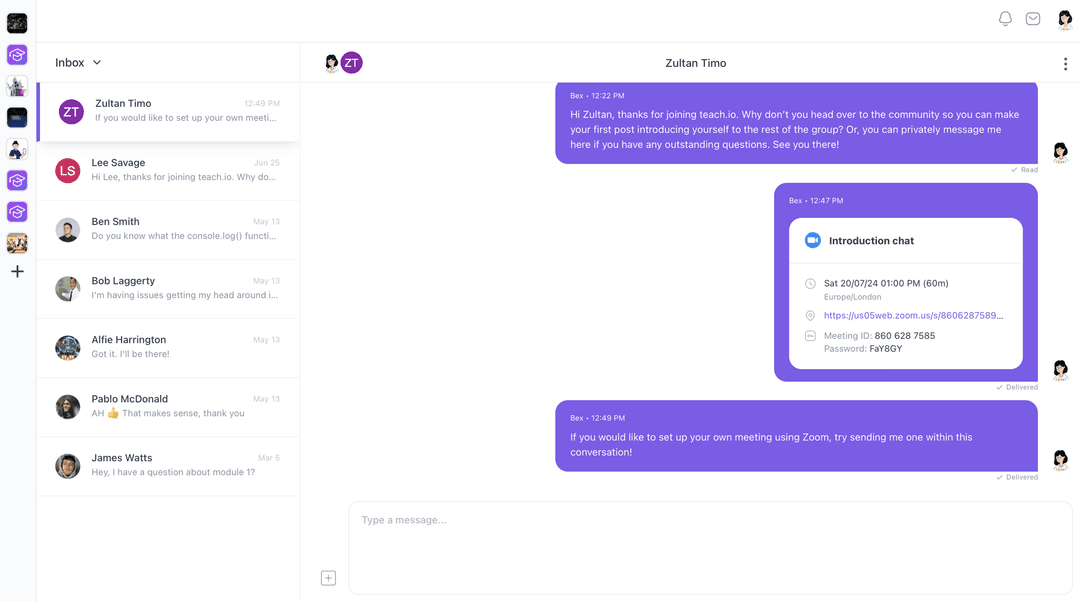Open the conversation options three-dot menu
1080x602 pixels.
1065,62
